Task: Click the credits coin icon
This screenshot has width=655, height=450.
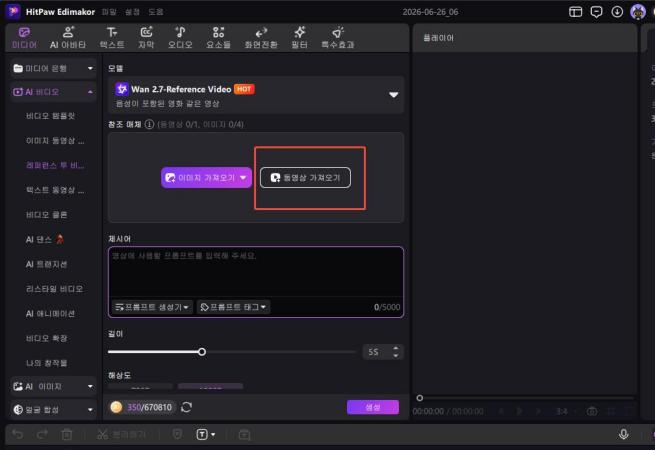Action: [117, 407]
